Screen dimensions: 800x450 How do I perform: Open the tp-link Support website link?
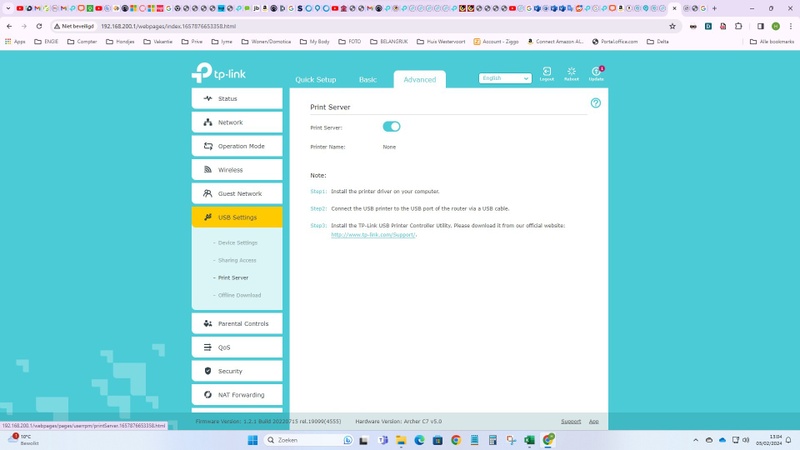[373, 235]
